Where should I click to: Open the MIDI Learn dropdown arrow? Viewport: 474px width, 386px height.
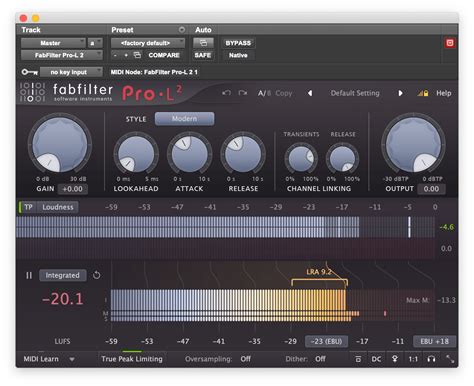click(x=72, y=359)
